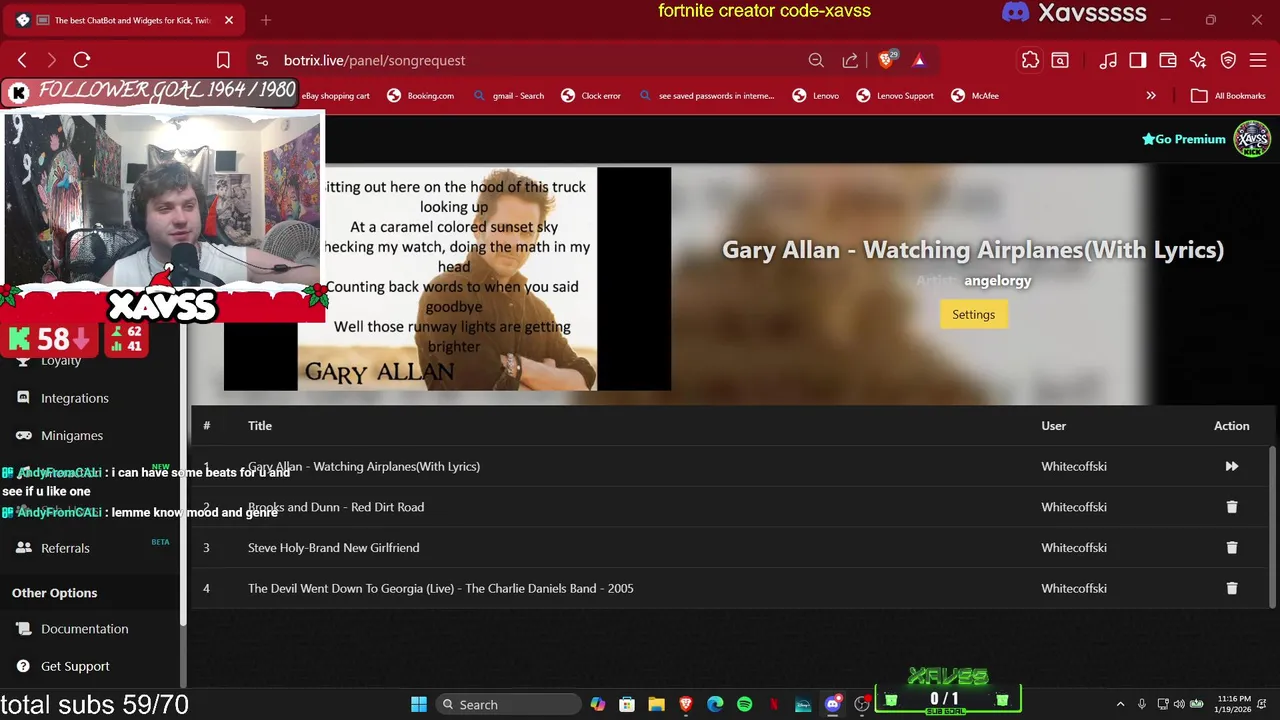Open song request Settings button
The image size is (1280, 720).
tap(973, 314)
